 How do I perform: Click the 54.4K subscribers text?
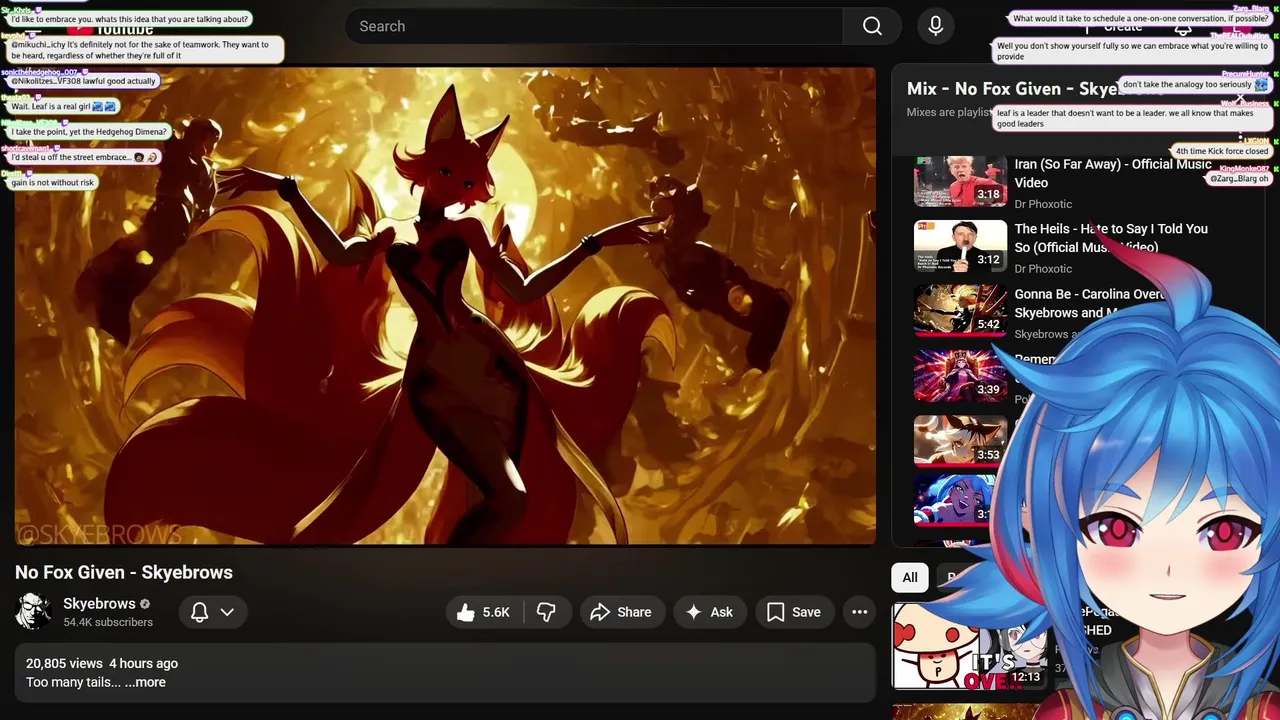coord(108,622)
